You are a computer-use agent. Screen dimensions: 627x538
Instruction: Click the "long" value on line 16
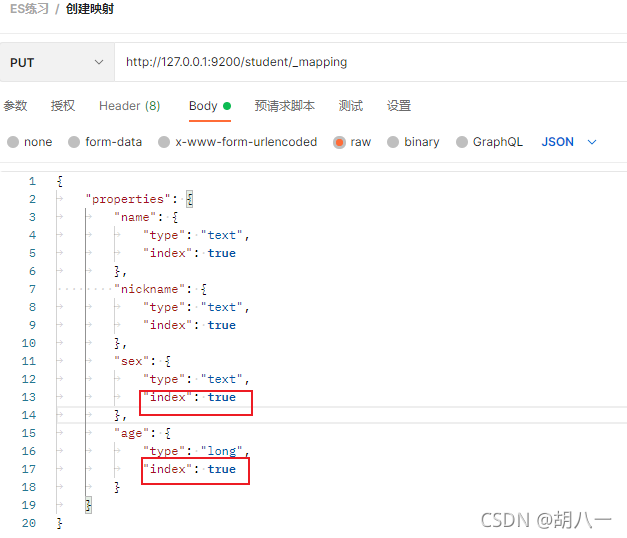point(222,451)
